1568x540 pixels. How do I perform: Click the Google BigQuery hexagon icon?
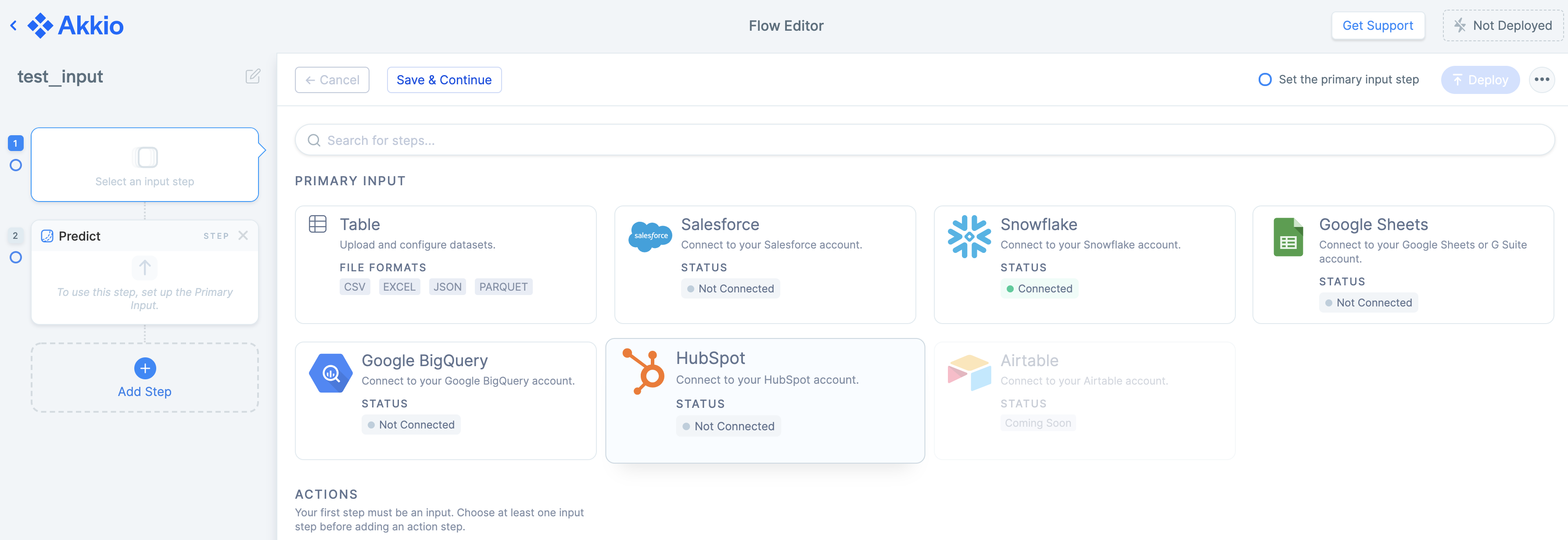tap(330, 373)
